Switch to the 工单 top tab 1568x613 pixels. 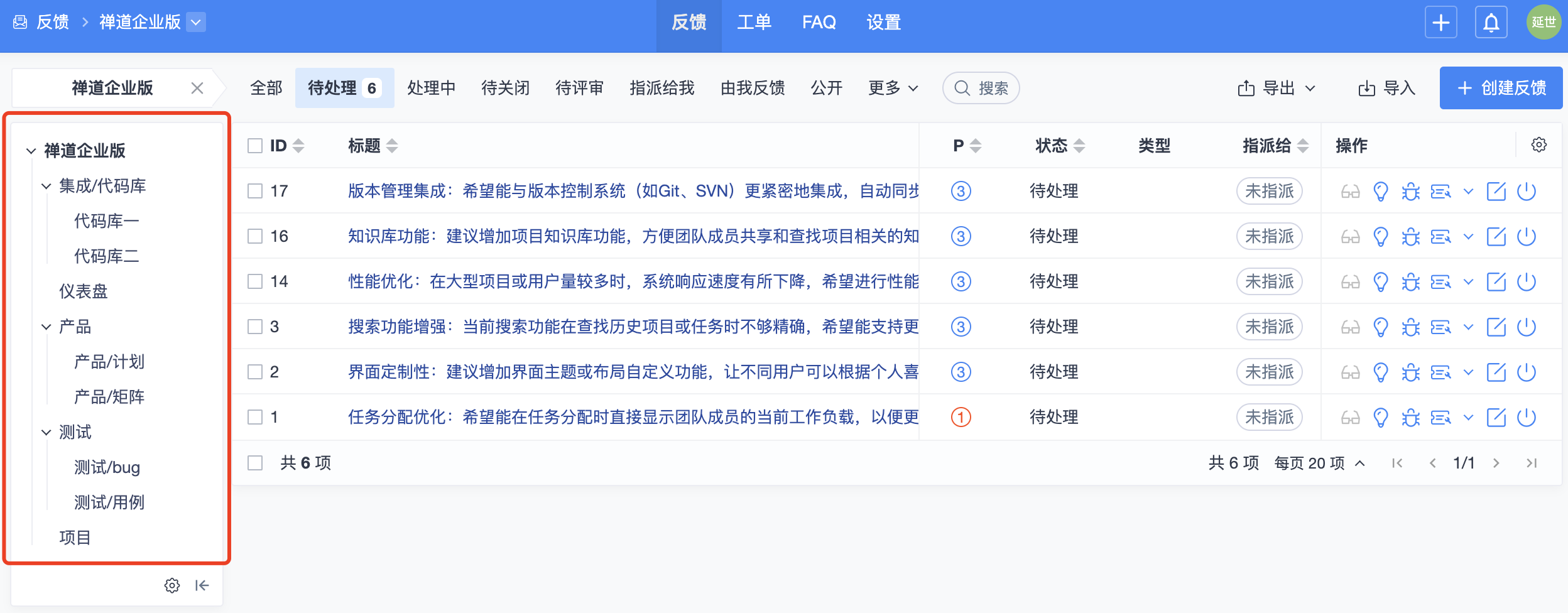pyautogui.click(x=754, y=23)
